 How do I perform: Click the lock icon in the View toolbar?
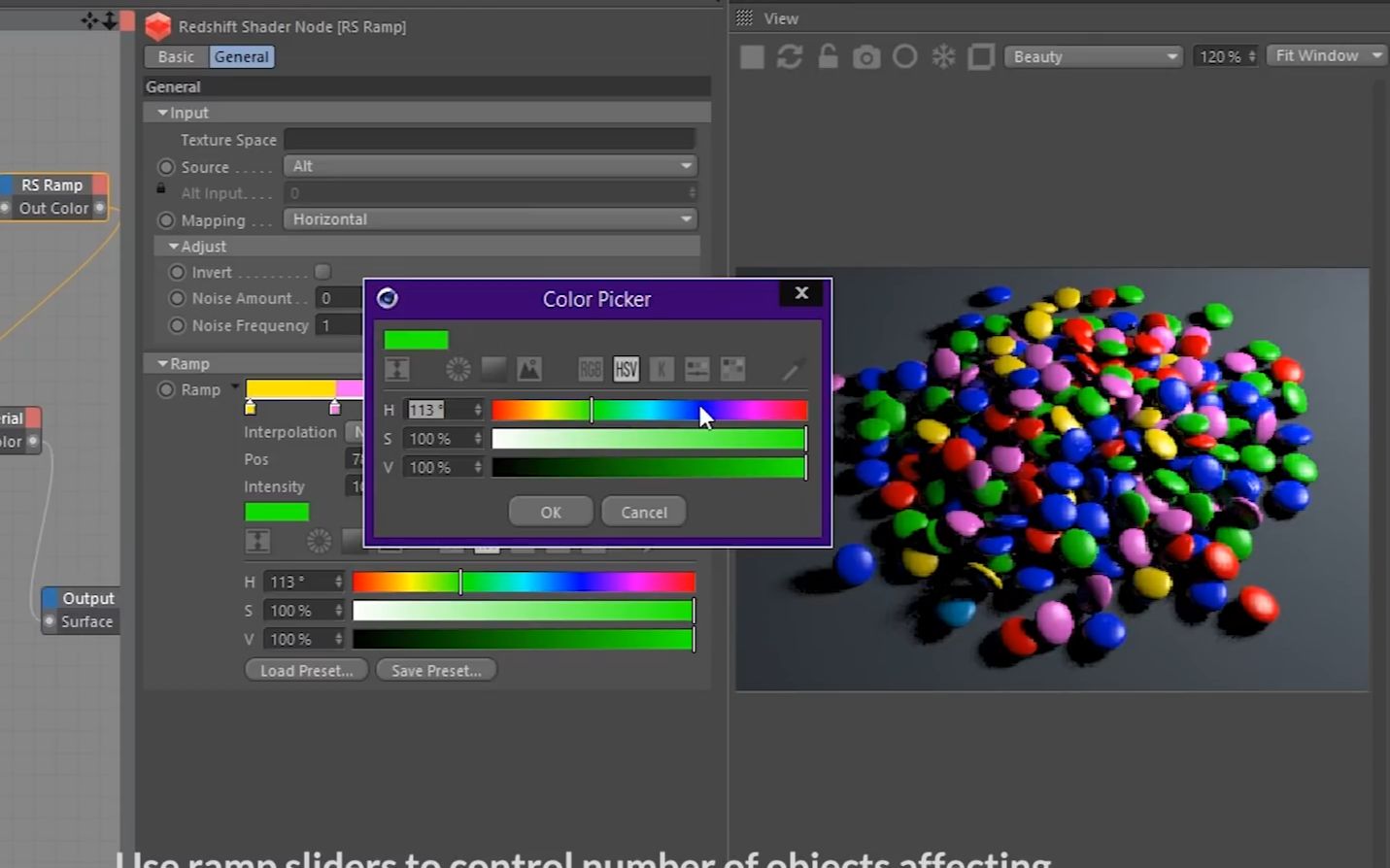(x=828, y=56)
